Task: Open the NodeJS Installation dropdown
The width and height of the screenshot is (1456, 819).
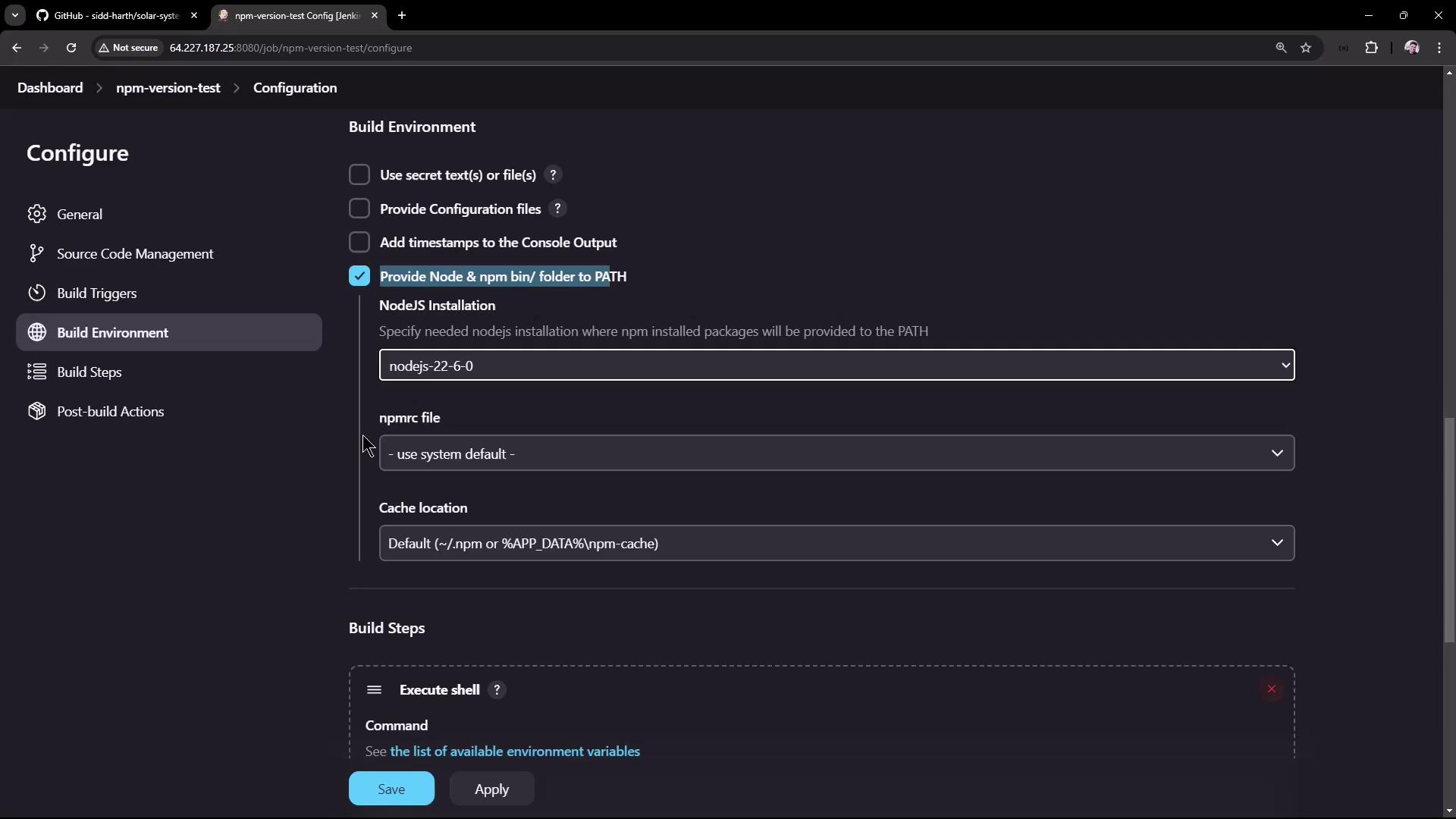Action: [x=836, y=366]
